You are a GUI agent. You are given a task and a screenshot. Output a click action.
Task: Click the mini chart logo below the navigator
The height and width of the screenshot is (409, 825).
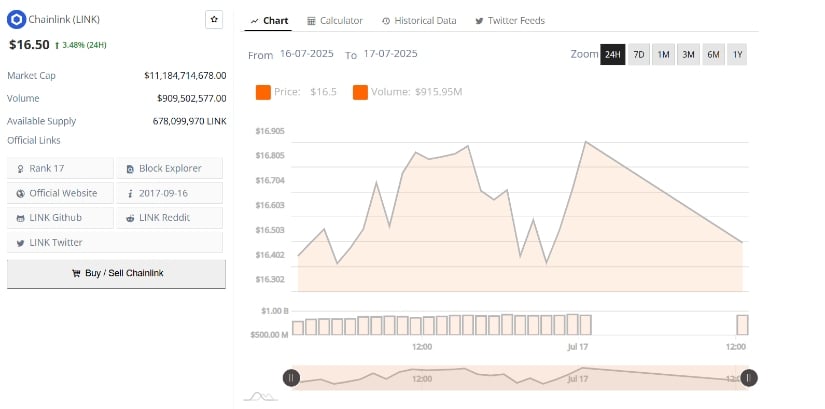click(x=260, y=396)
